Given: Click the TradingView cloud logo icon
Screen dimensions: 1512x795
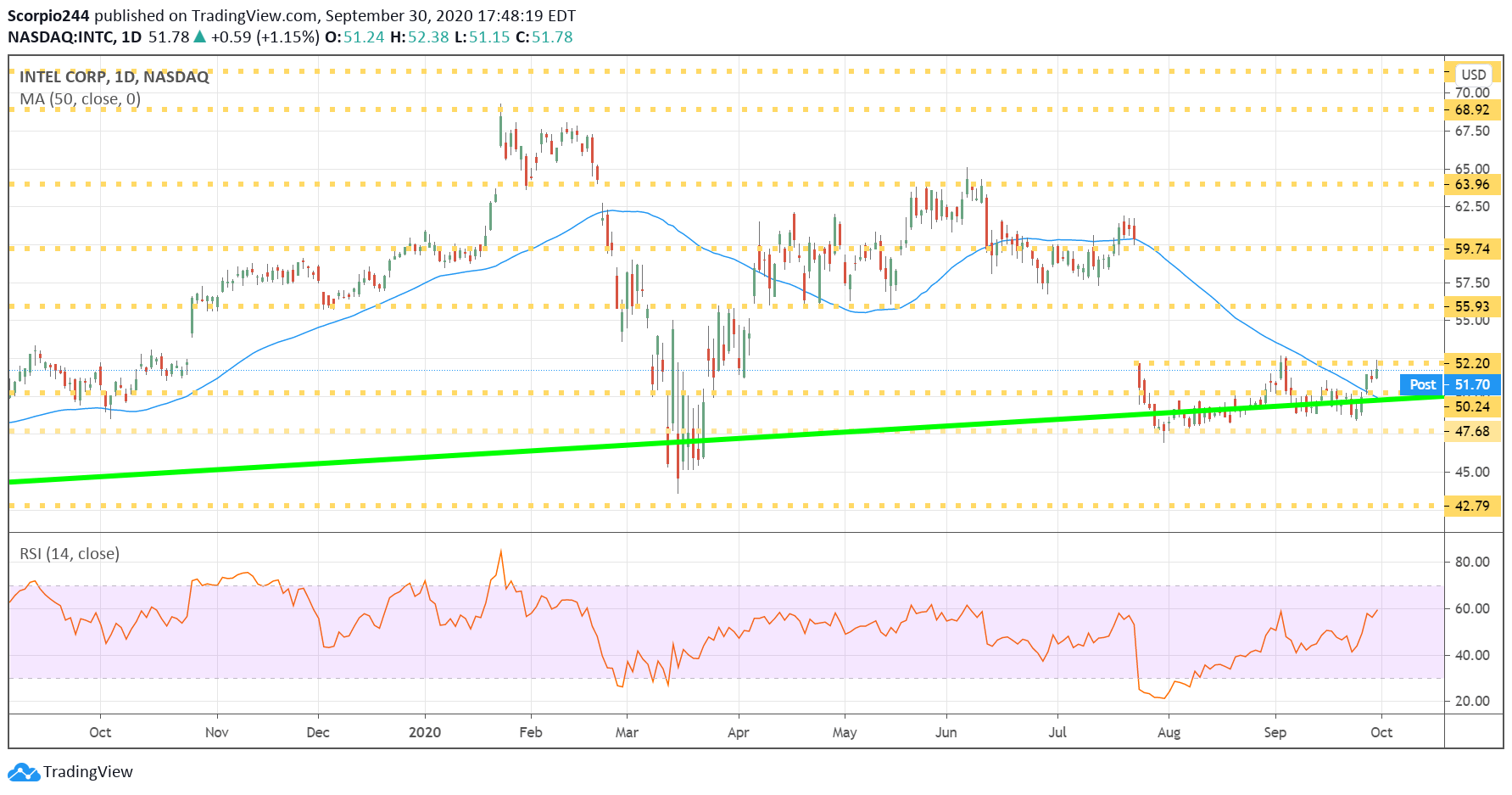Looking at the screenshot, I should click(23, 772).
